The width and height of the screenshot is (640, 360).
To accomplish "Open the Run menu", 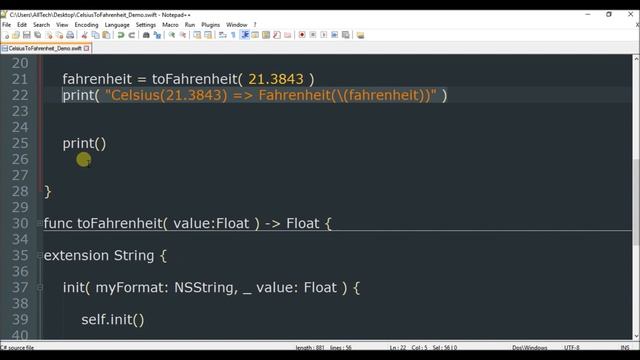I will click(190, 25).
